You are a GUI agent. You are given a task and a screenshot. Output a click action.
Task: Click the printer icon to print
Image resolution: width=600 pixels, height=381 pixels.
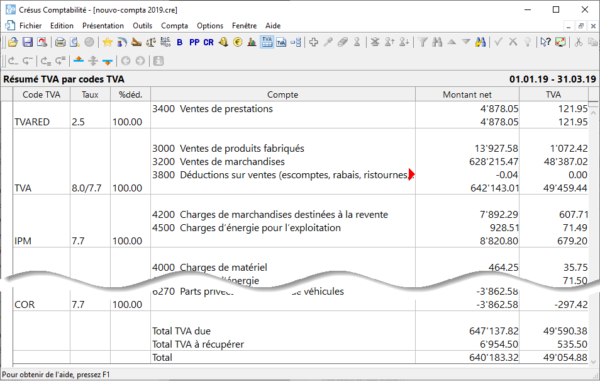click(60, 42)
